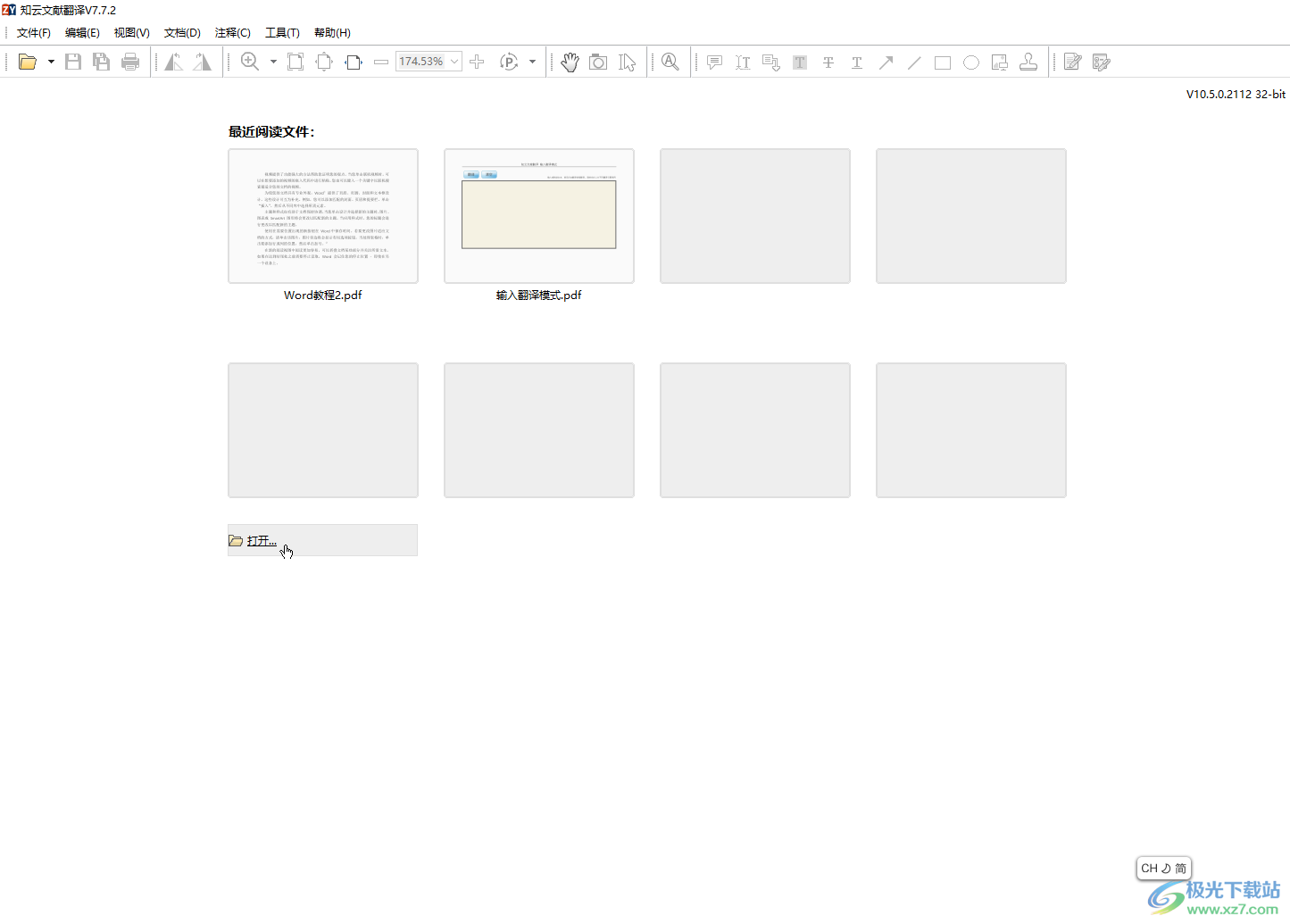Click the Insert Image annotation icon
1290x924 pixels.
1000,62
